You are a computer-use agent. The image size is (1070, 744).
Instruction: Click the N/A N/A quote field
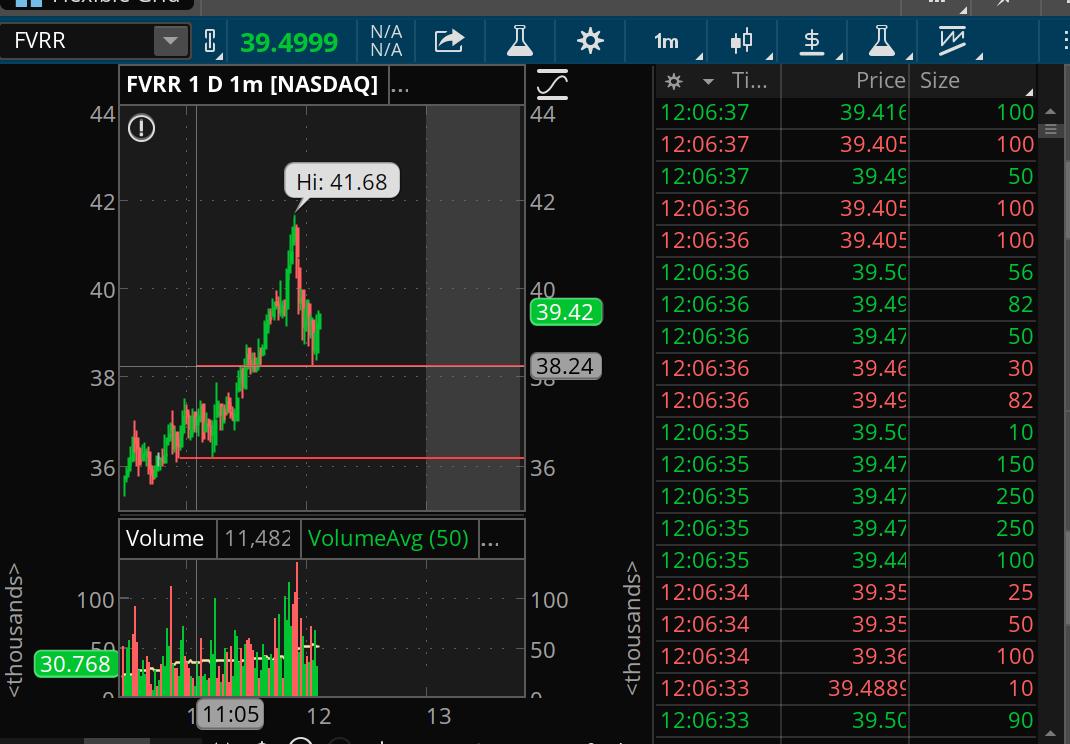pyautogui.click(x=386, y=41)
